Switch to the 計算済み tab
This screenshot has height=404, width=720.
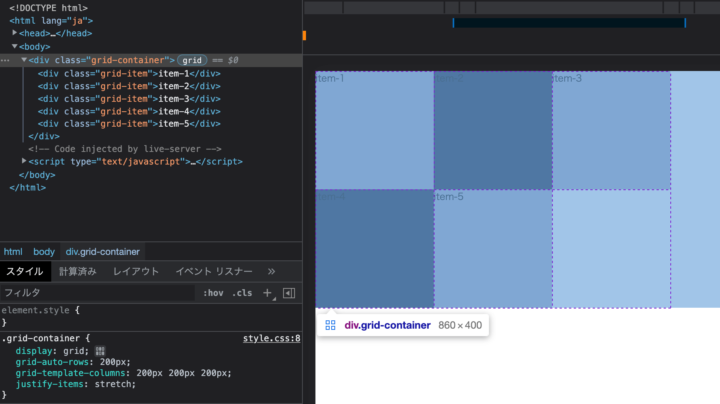(x=78, y=271)
